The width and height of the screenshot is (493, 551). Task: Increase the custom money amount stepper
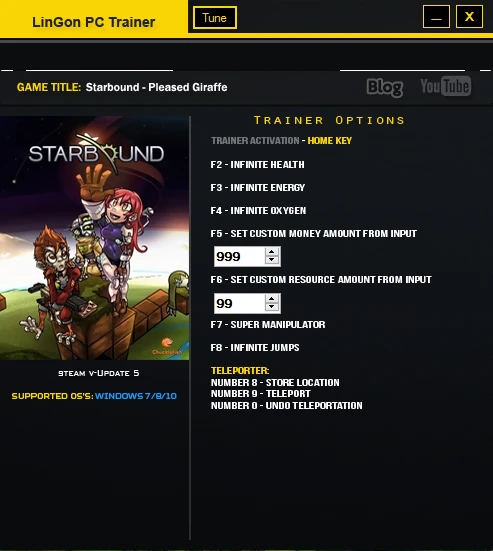pos(272,252)
